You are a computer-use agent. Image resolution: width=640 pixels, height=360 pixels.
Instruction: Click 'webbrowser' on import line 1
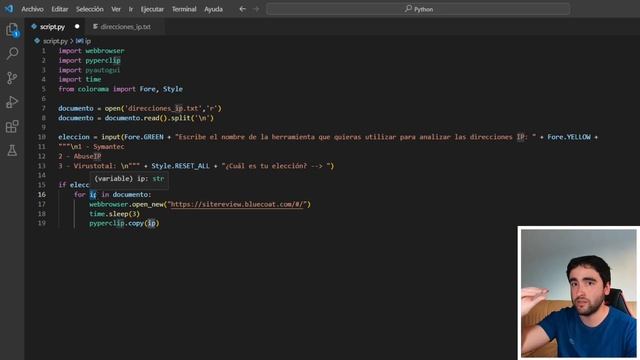(x=104, y=51)
